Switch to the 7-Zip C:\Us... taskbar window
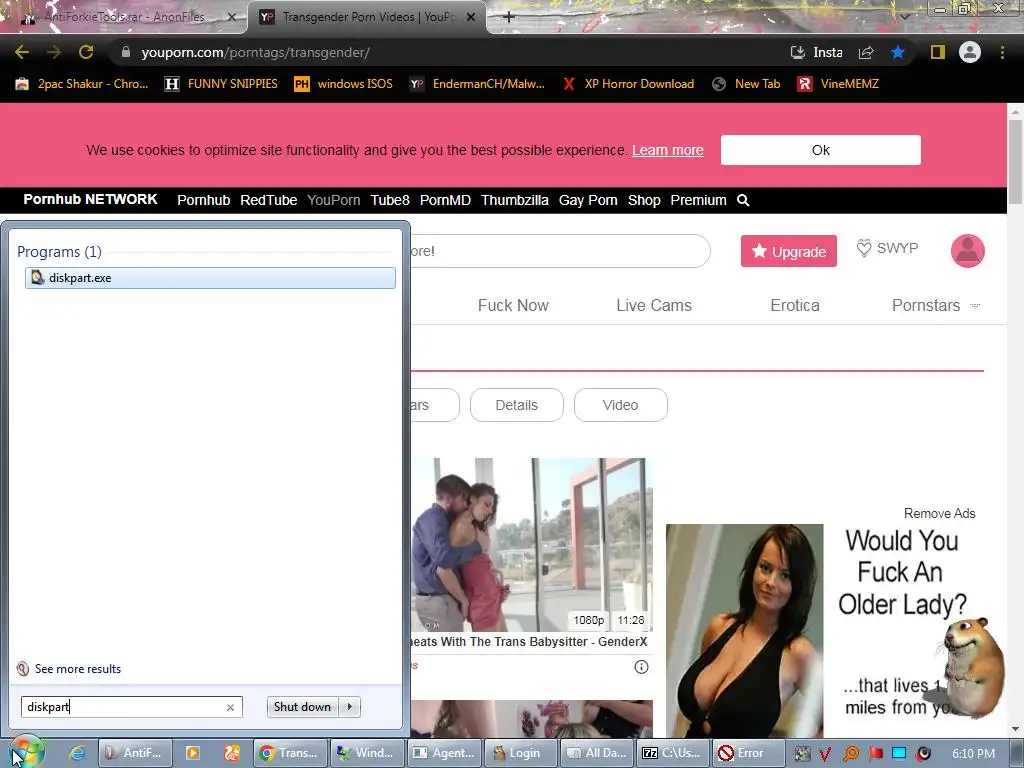Screen dimensions: 1024x768 tap(675, 753)
